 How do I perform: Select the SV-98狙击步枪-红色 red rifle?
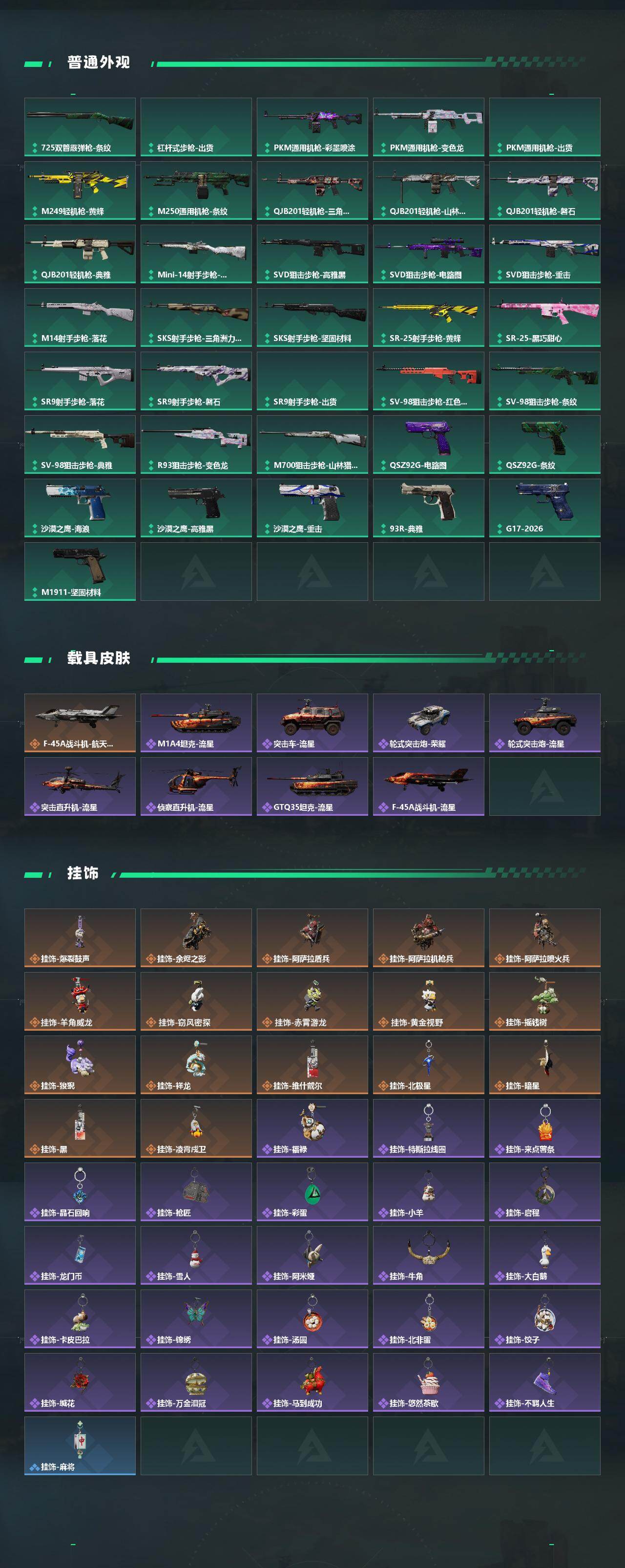click(x=428, y=381)
